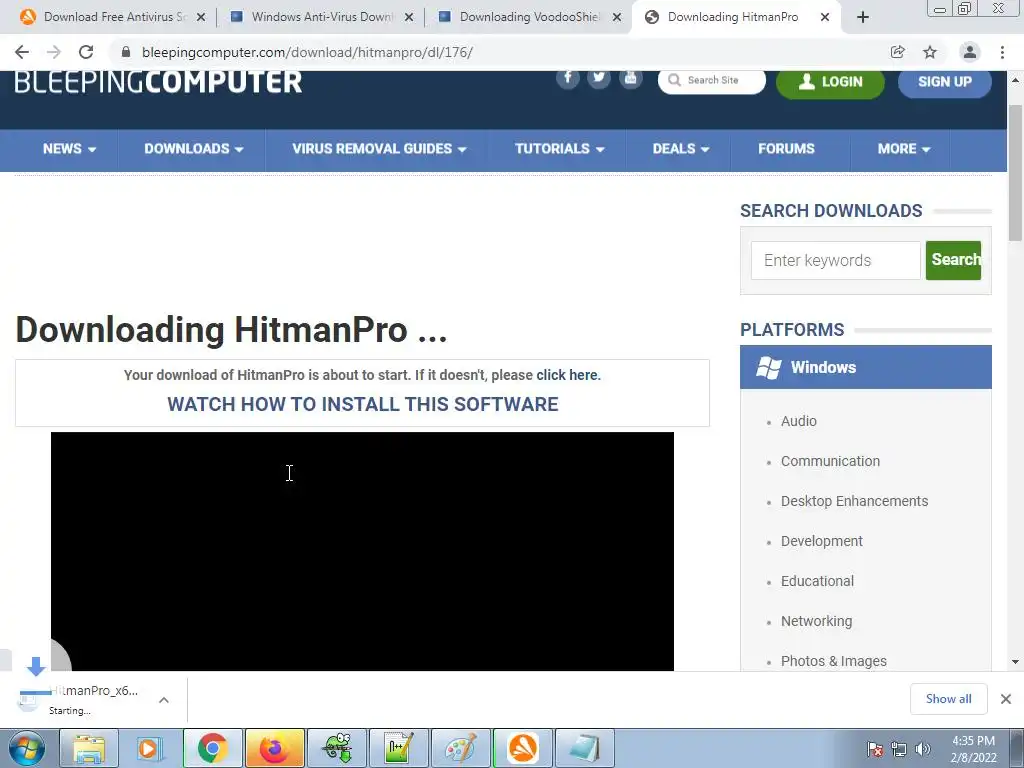Click the Enter keywords field

[x=835, y=260]
